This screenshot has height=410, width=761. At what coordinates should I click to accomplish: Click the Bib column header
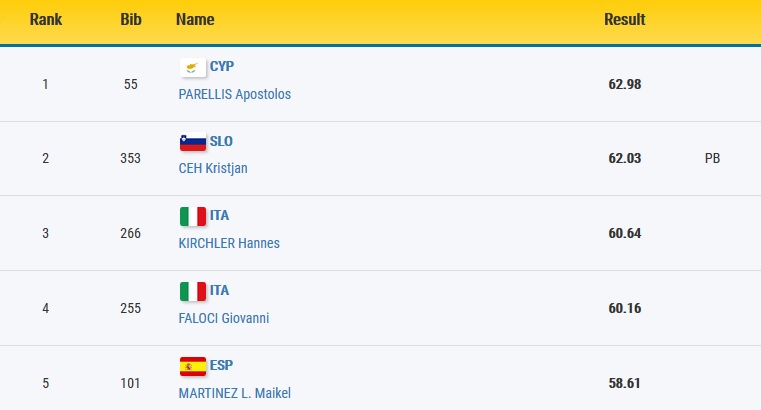click(x=131, y=19)
